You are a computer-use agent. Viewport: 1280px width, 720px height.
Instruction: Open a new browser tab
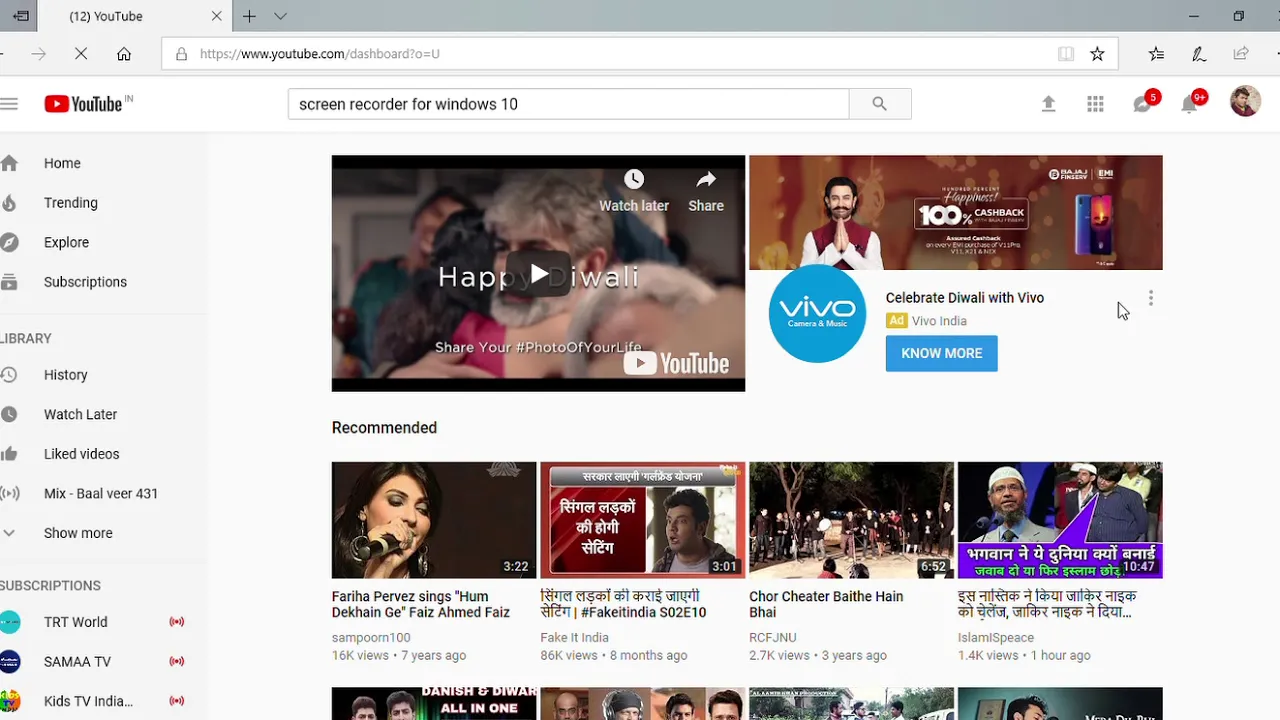pyautogui.click(x=249, y=16)
